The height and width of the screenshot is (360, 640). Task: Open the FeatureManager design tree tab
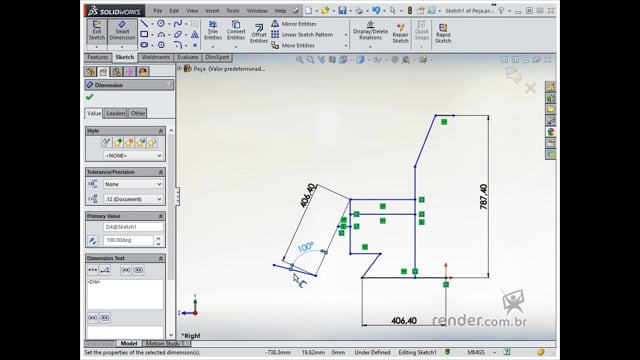pos(90,72)
